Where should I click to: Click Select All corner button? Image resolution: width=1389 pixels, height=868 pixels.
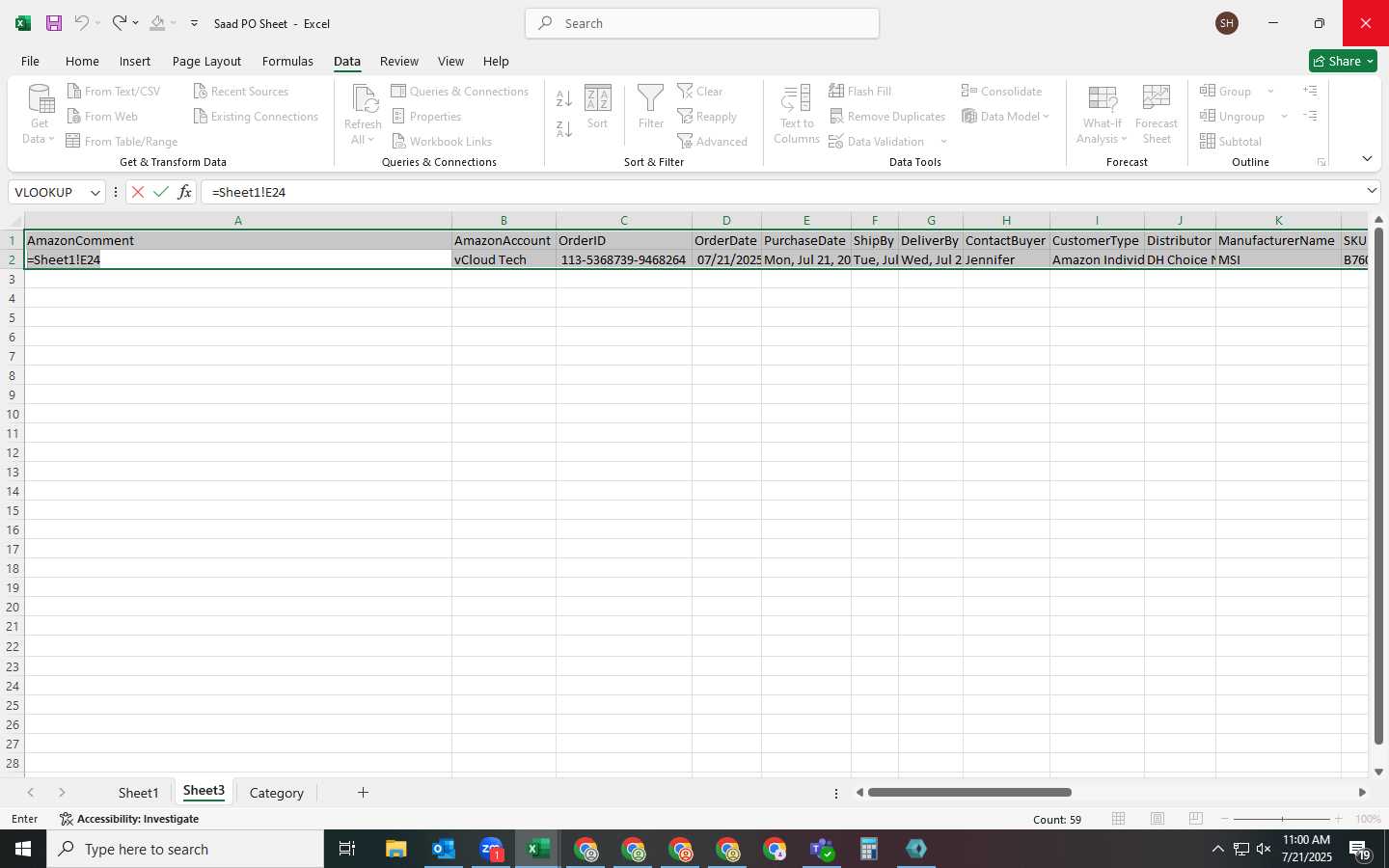12,221
